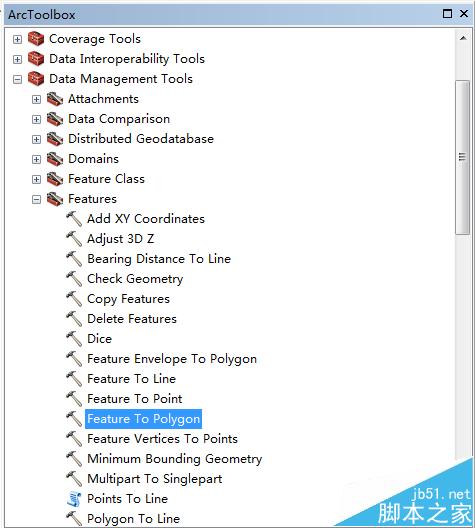Select the Data Comparison label
The width and height of the screenshot is (475, 528).
click(119, 119)
